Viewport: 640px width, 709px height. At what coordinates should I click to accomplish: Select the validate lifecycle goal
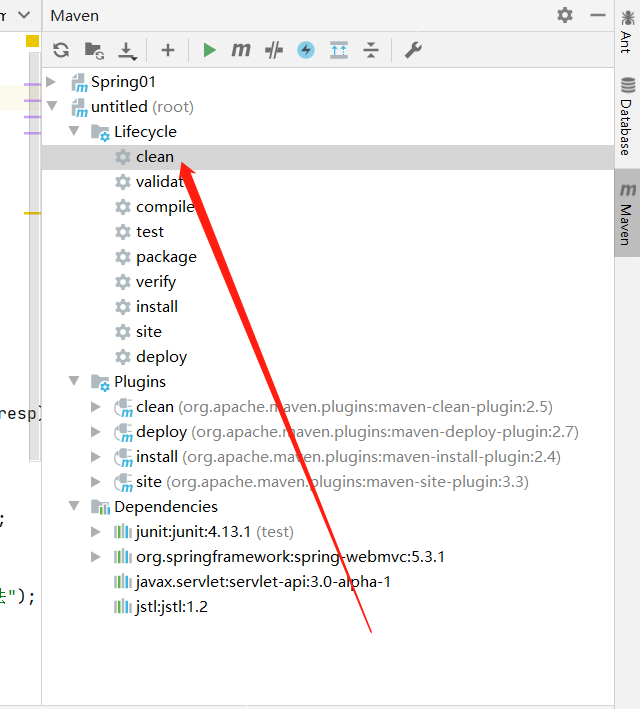pyautogui.click(x=160, y=182)
